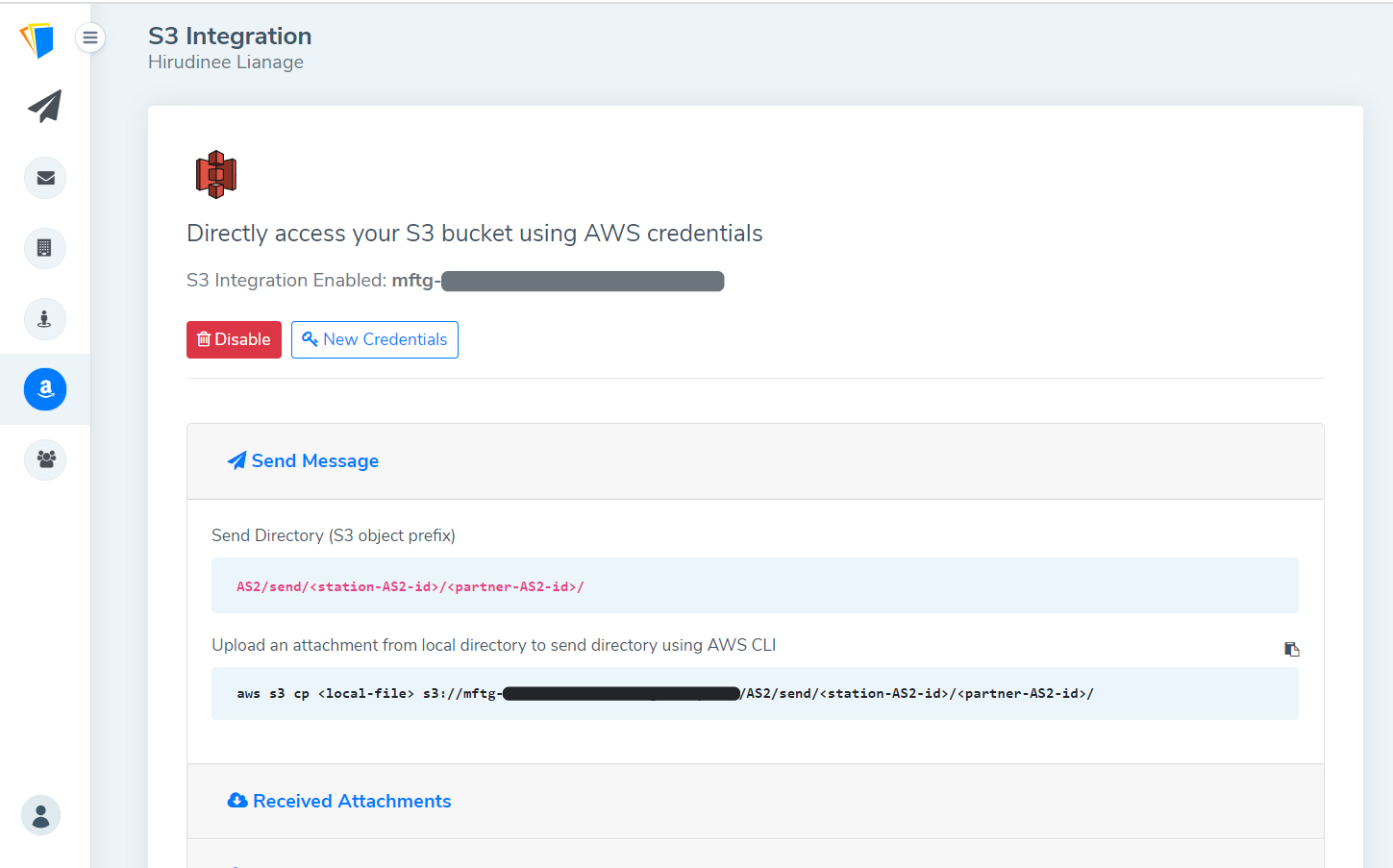Click the paper plane icon beside Send Message
This screenshot has height=868, width=1393.
click(236, 460)
